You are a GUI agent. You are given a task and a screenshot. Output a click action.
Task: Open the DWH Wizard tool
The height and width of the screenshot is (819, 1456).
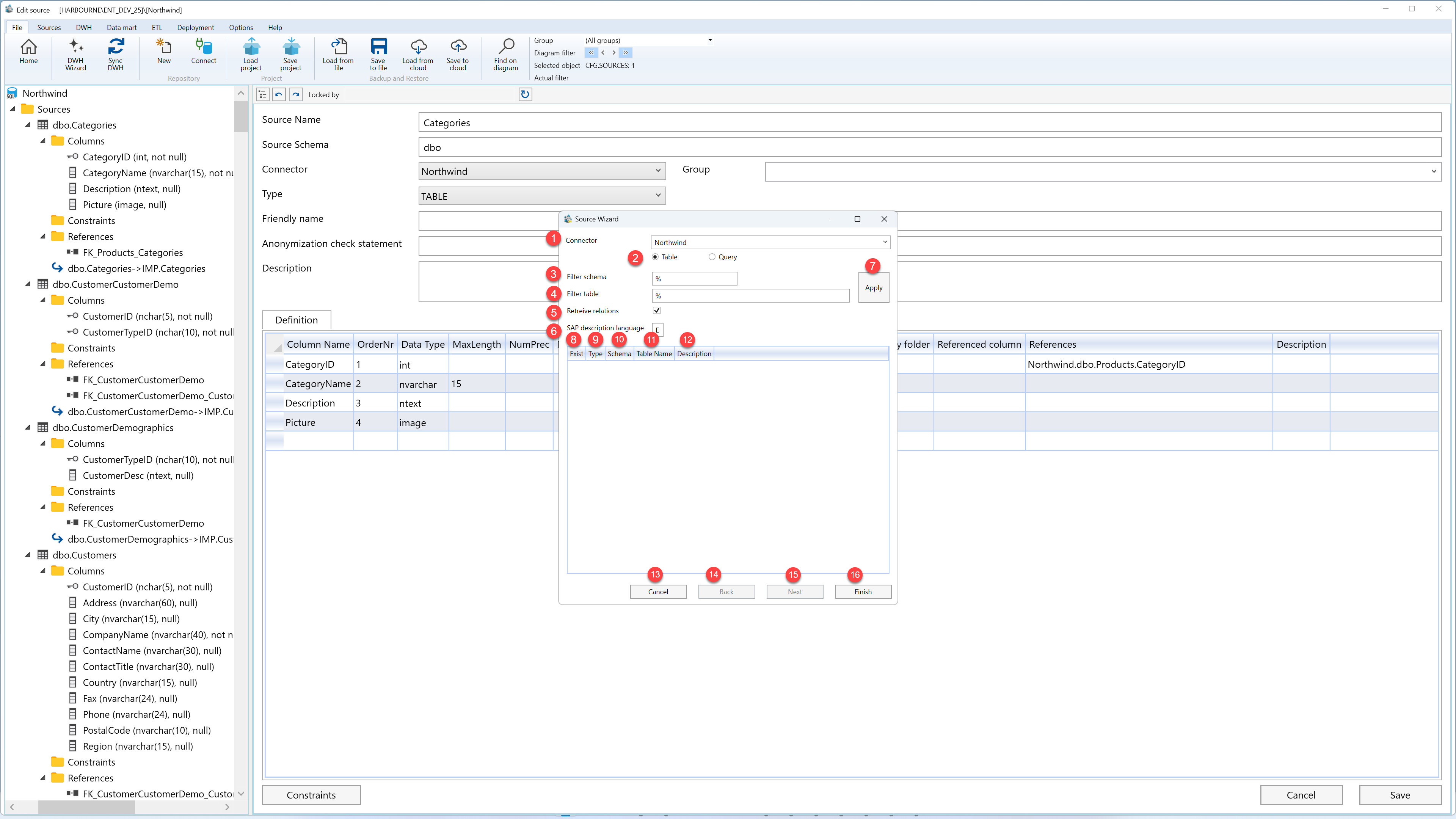click(76, 55)
